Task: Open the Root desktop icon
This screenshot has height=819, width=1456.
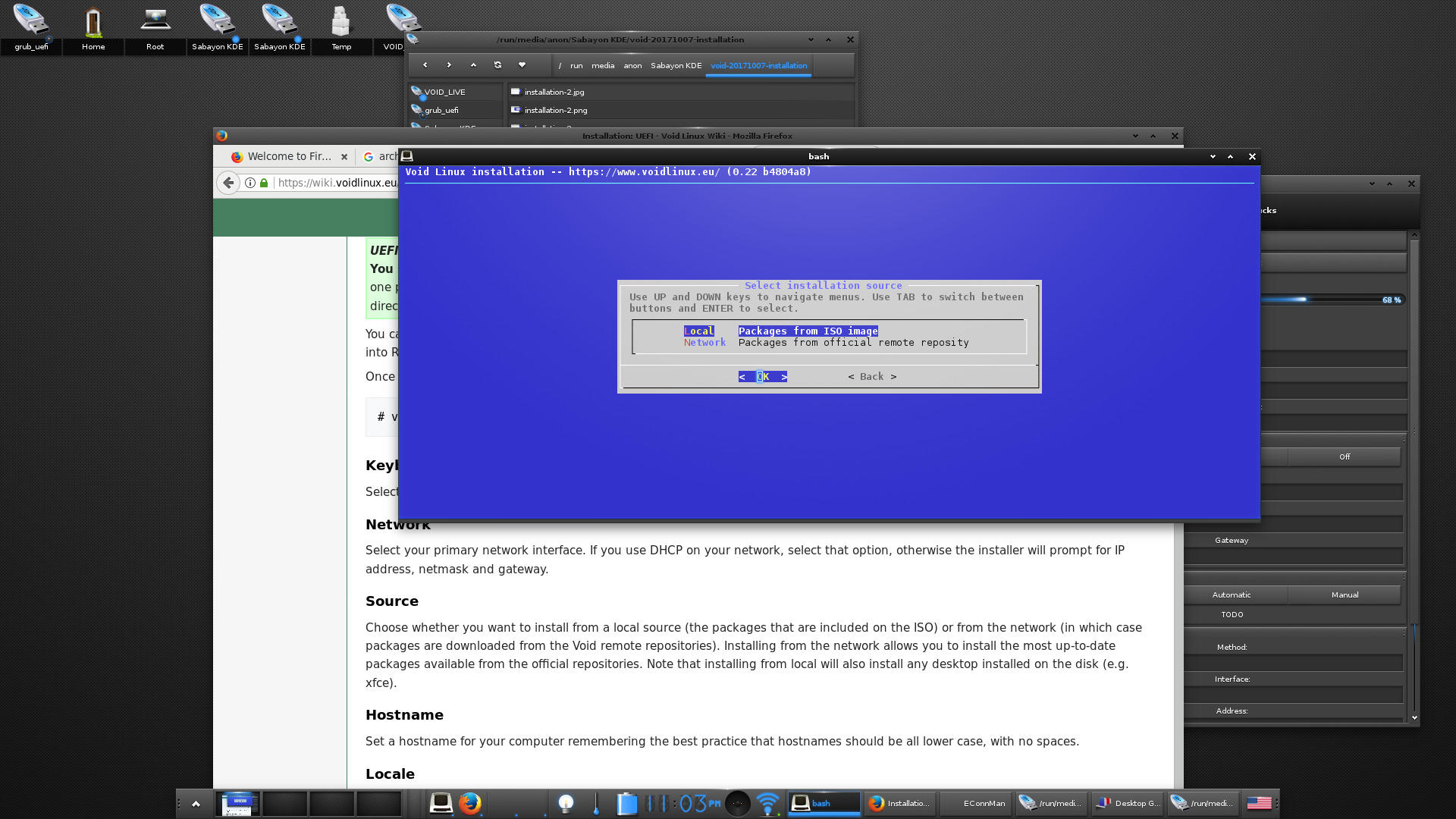Action: click(155, 28)
